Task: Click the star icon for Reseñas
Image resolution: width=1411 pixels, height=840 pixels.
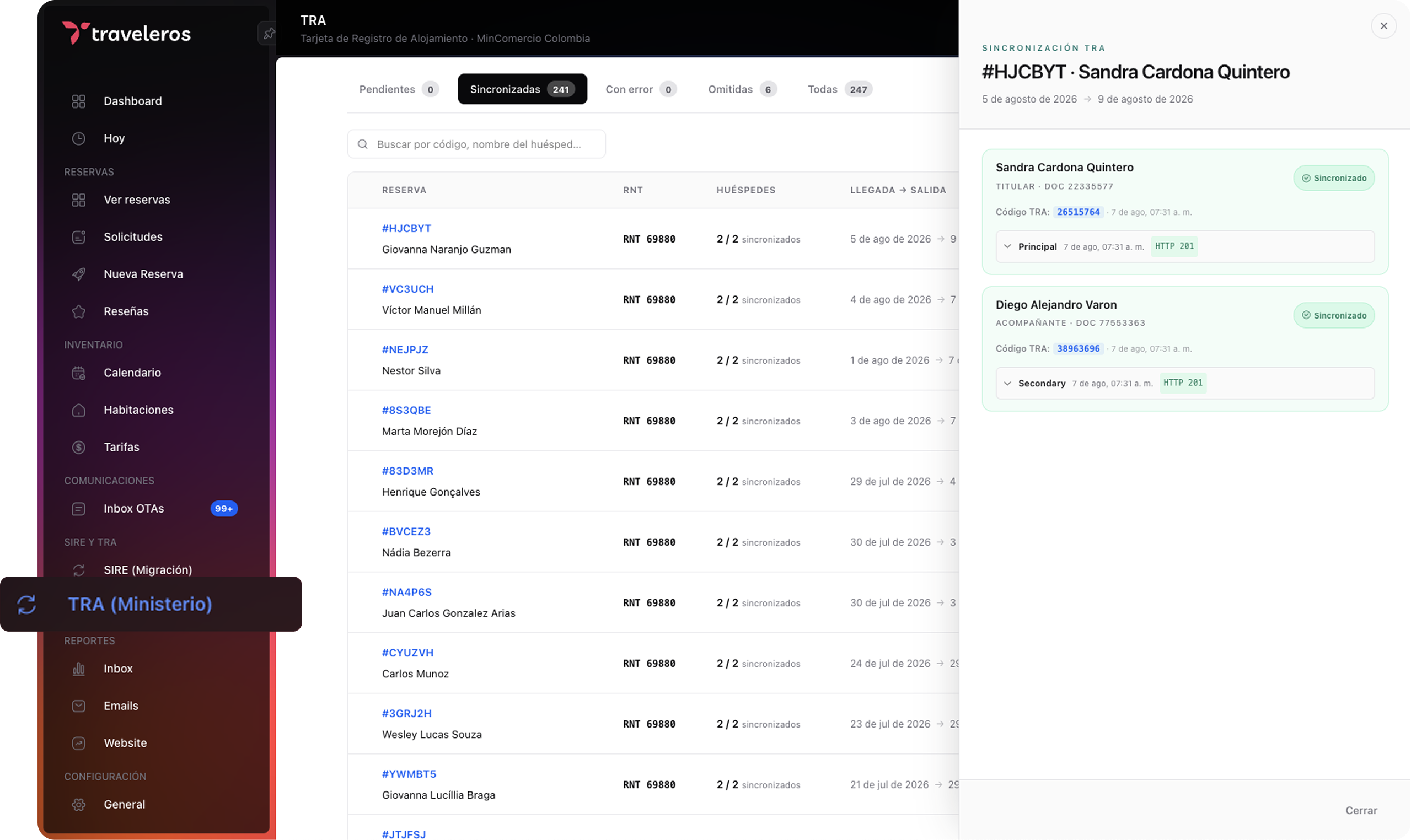Action: click(79, 312)
